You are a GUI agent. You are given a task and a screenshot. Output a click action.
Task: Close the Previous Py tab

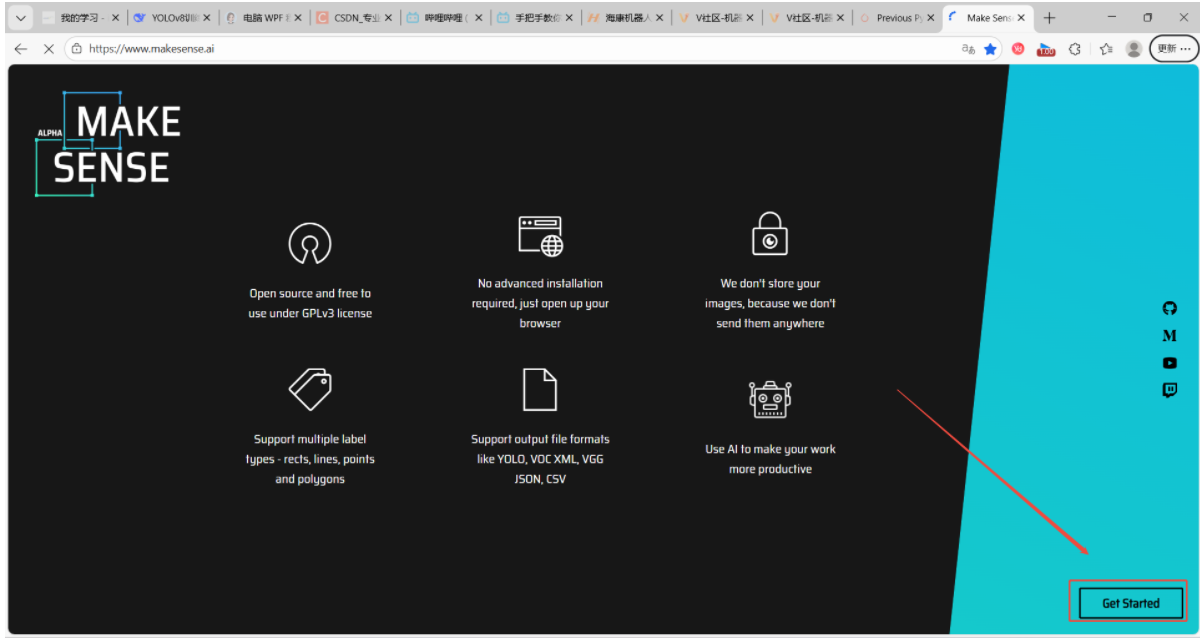click(931, 18)
